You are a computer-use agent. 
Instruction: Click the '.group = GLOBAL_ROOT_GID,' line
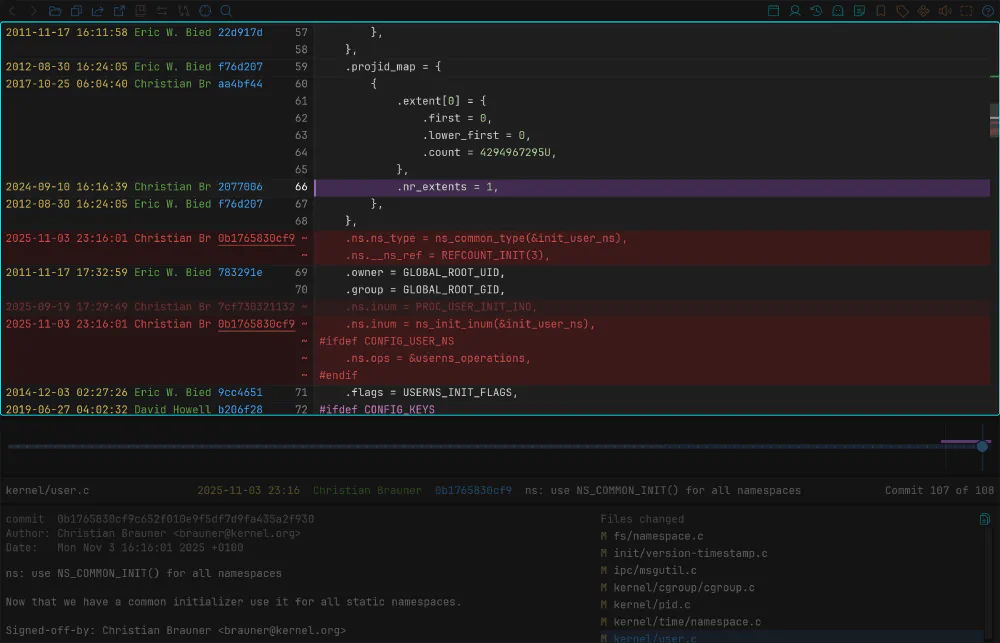click(x=425, y=290)
